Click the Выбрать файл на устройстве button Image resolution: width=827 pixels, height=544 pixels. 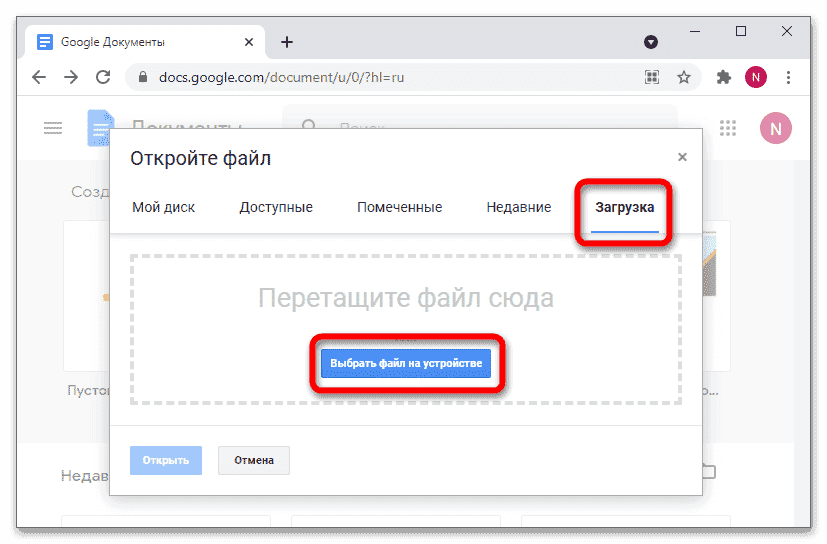click(x=406, y=363)
